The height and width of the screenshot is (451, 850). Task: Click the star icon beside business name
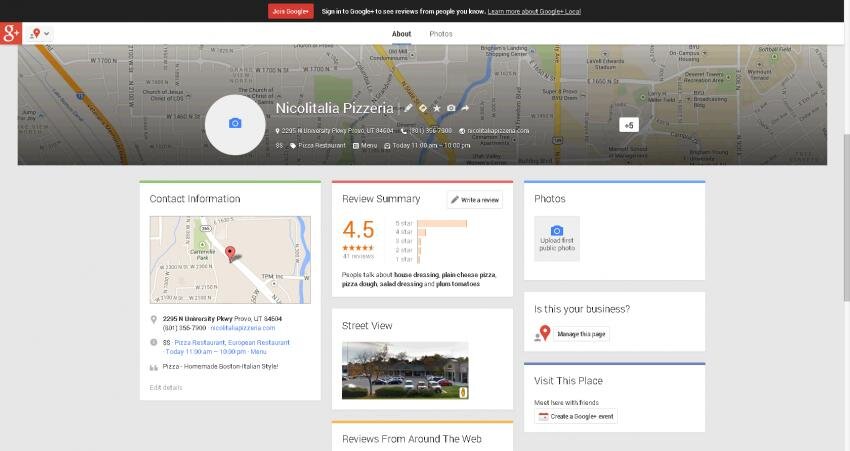click(437, 108)
